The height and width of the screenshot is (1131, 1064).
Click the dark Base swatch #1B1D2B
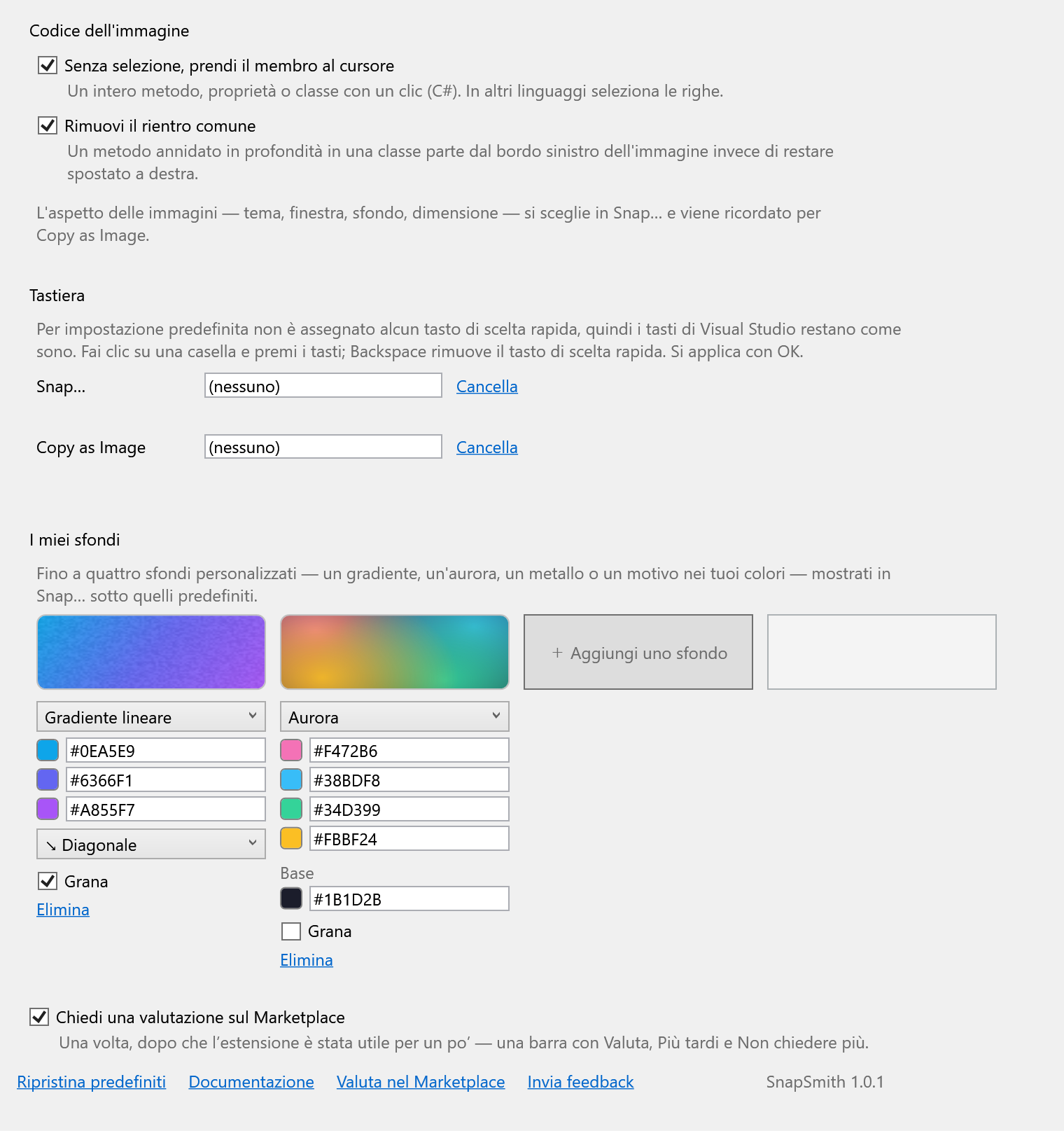[x=291, y=899]
